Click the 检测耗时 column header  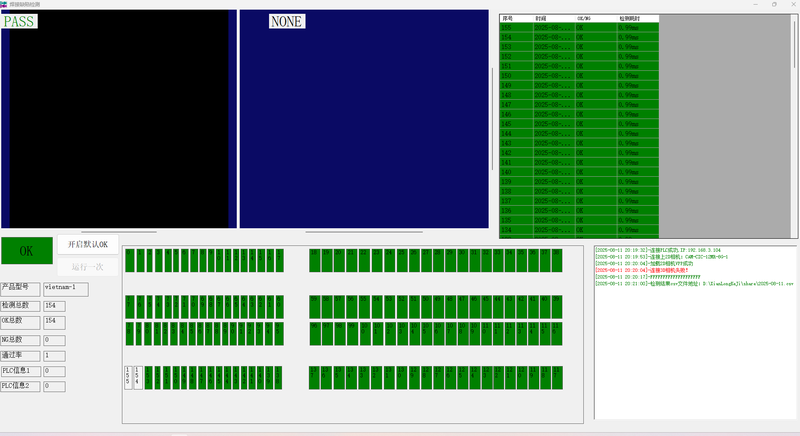coord(638,18)
